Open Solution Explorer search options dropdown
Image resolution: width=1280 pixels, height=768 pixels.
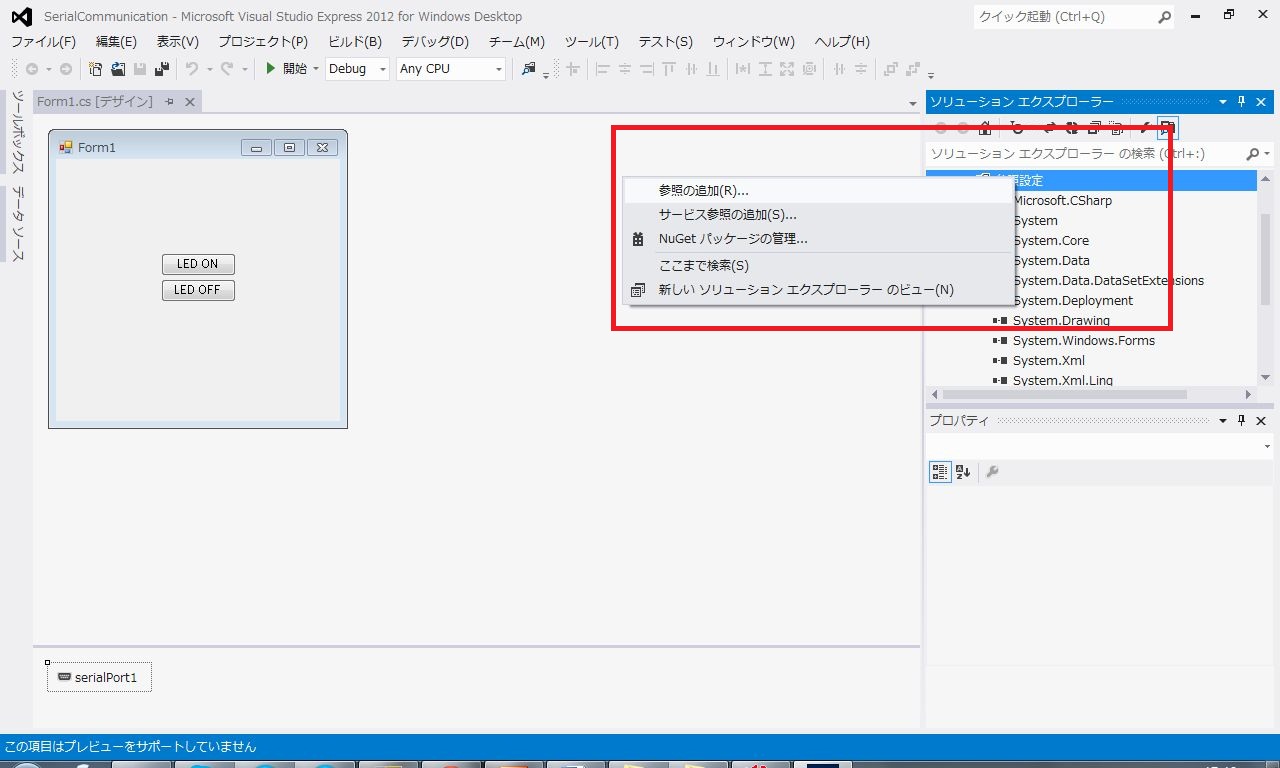pos(1267,154)
